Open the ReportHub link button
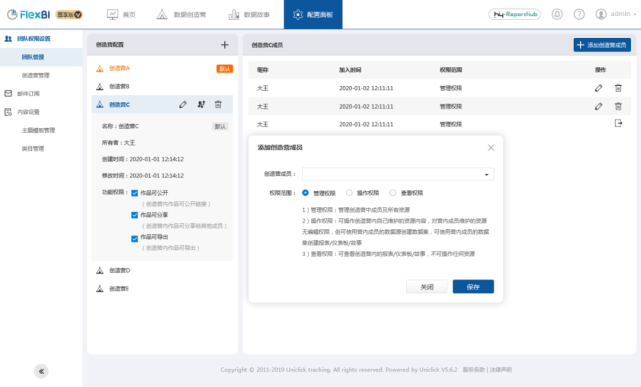641x387 pixels. (514, 14)
